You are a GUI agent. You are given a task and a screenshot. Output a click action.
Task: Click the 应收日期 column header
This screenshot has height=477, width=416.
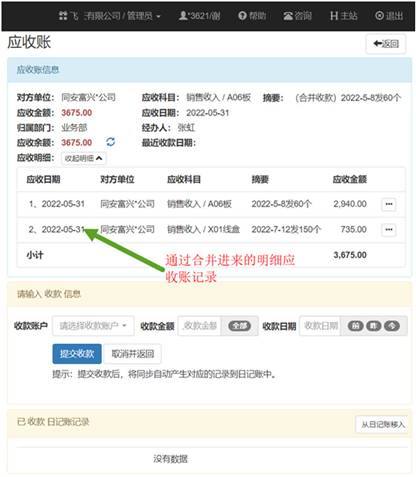[43, 179]
